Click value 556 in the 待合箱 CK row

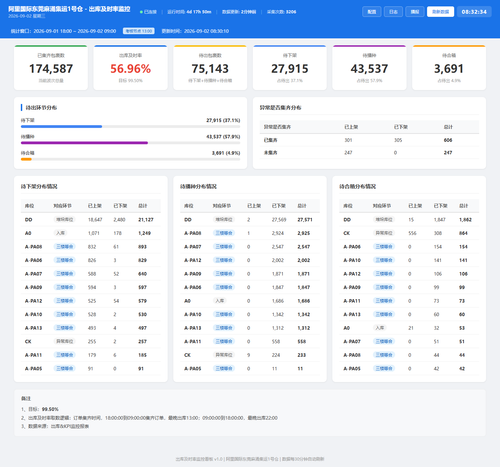point(412,233)
